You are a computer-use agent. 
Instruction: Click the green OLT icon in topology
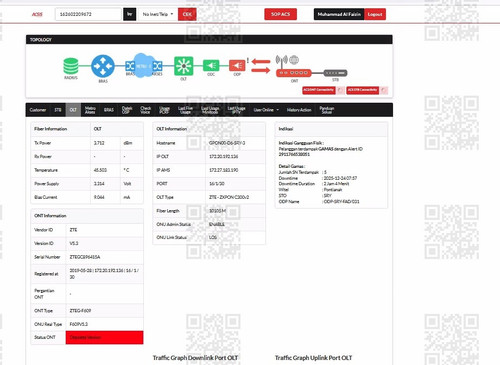click(x=183, y=66)
